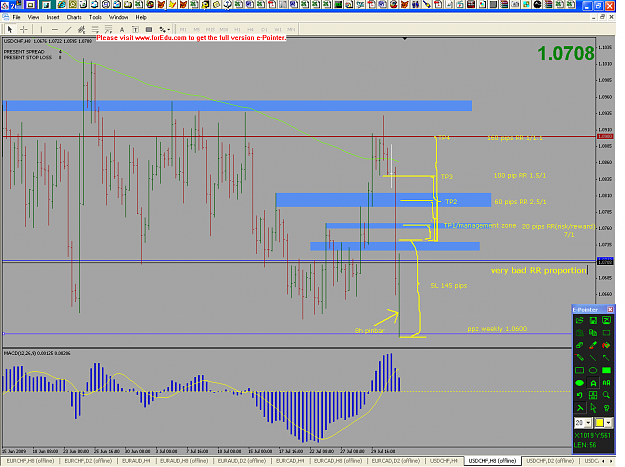Select e-Pointer paint bucket tool
Screen dimensions: 625x467
pos(606,345)
